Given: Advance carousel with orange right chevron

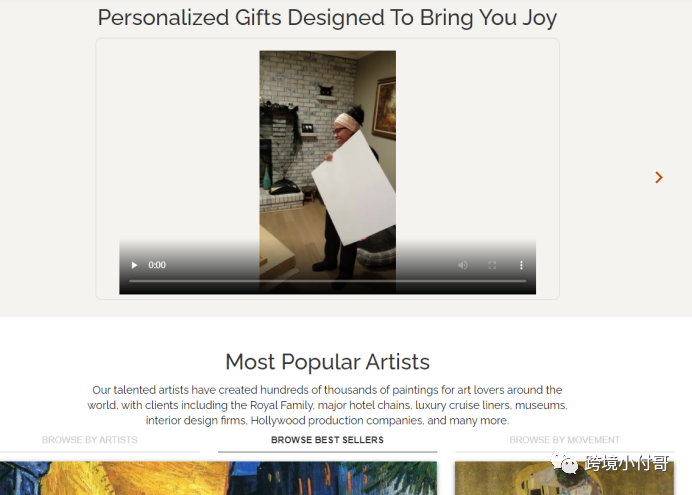Looking at the screenshot, I should click(659, 177).
